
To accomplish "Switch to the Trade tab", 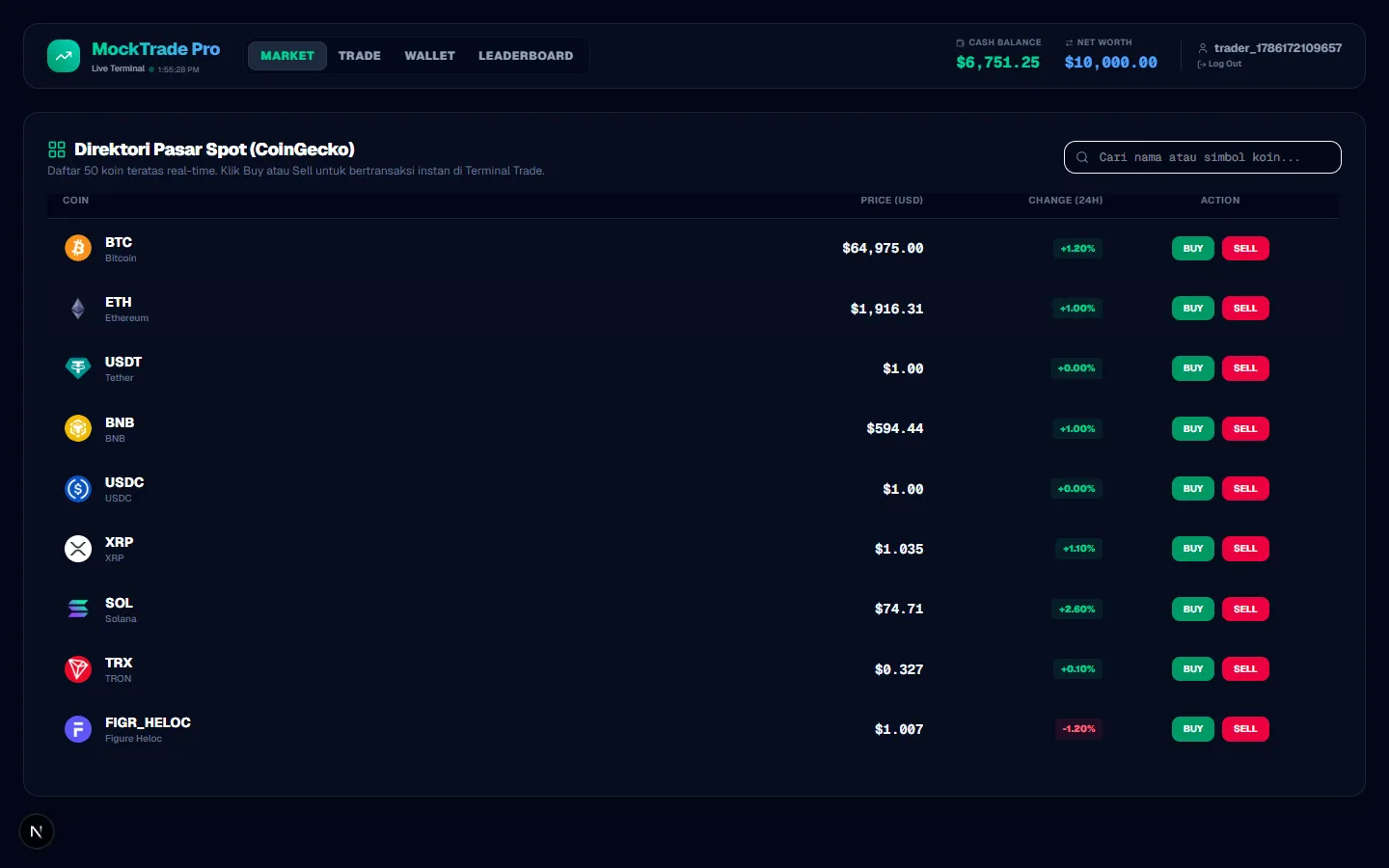I will coord(360,56).
